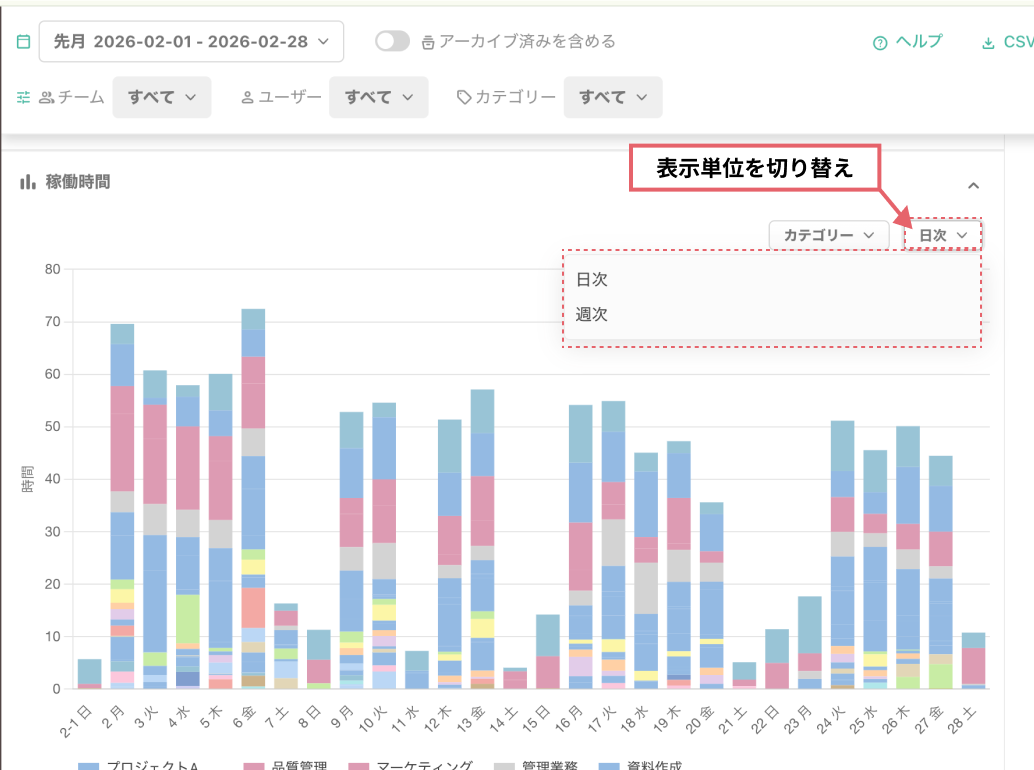Open the カテゴリー dropdown above the chart
Image resolution: width=1034 pixels, height=770 pixels.
pyautogui.click(x=828, y=233)
